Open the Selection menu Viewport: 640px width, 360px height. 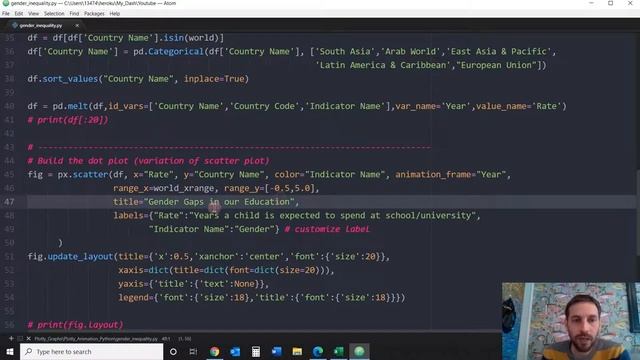click(54, 13)
